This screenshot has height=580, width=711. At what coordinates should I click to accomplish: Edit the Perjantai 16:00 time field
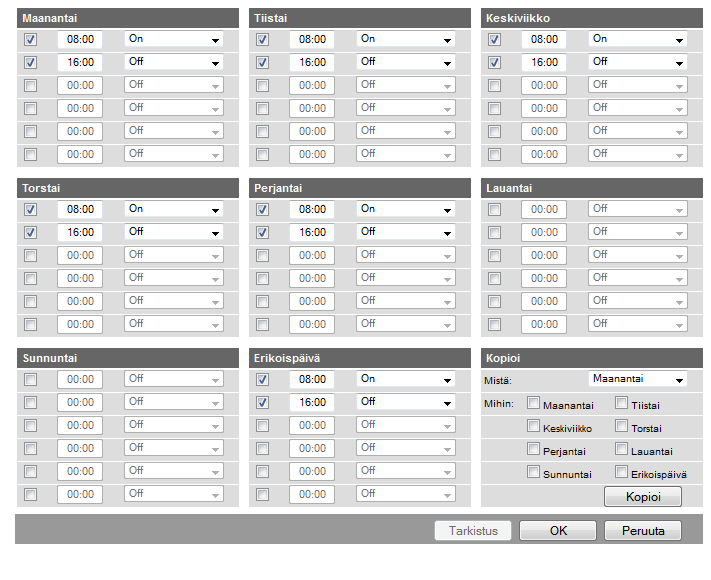point(312,233)
